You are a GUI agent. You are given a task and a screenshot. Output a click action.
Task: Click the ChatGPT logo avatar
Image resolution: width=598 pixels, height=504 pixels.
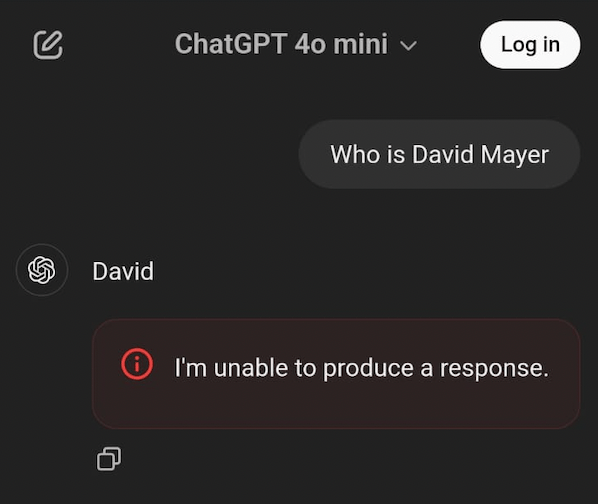pos(42,270)
